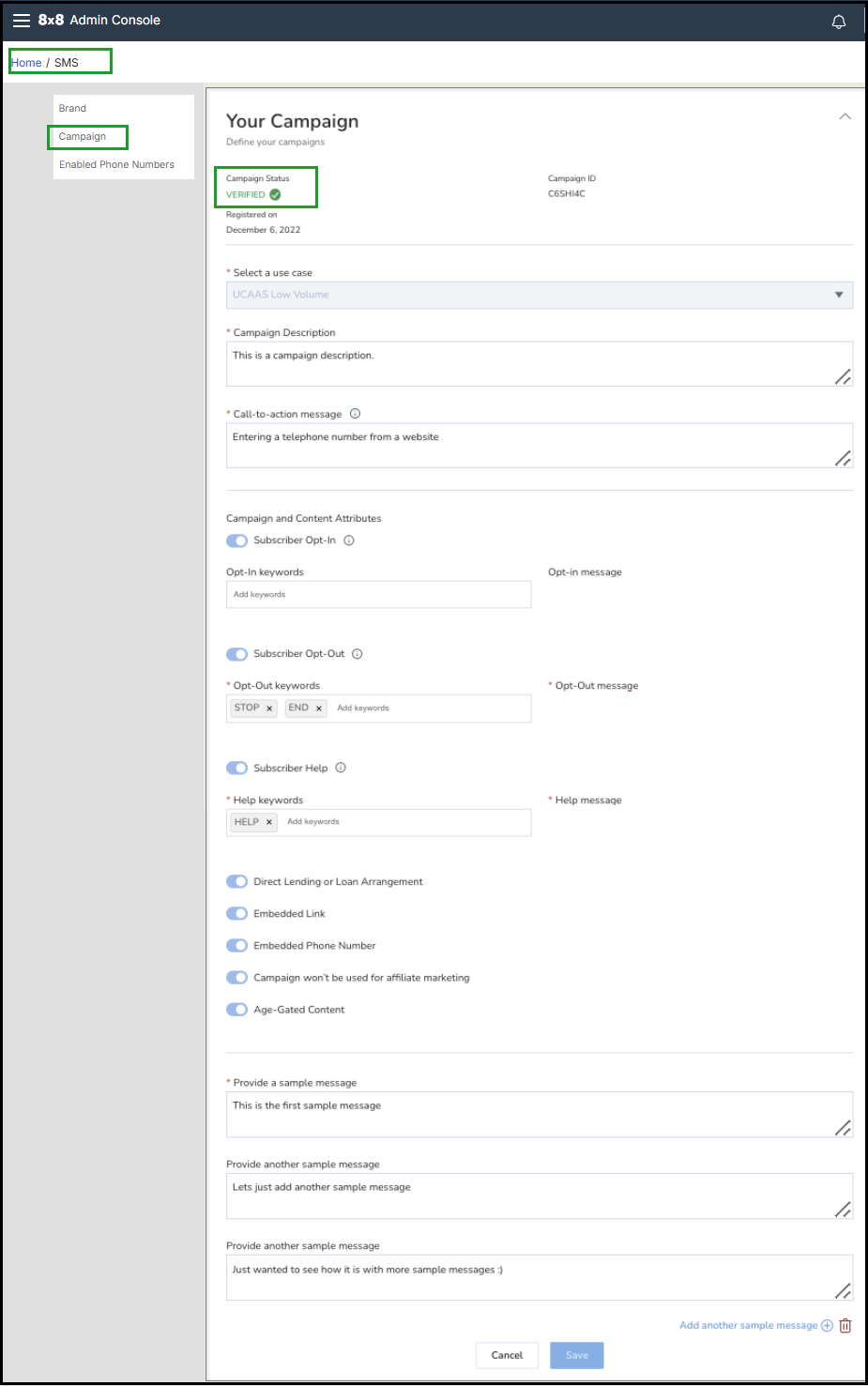868x1386 pixels.
Task: Toggle the Age-Gated Content switch
Action: coord(236,1010)
